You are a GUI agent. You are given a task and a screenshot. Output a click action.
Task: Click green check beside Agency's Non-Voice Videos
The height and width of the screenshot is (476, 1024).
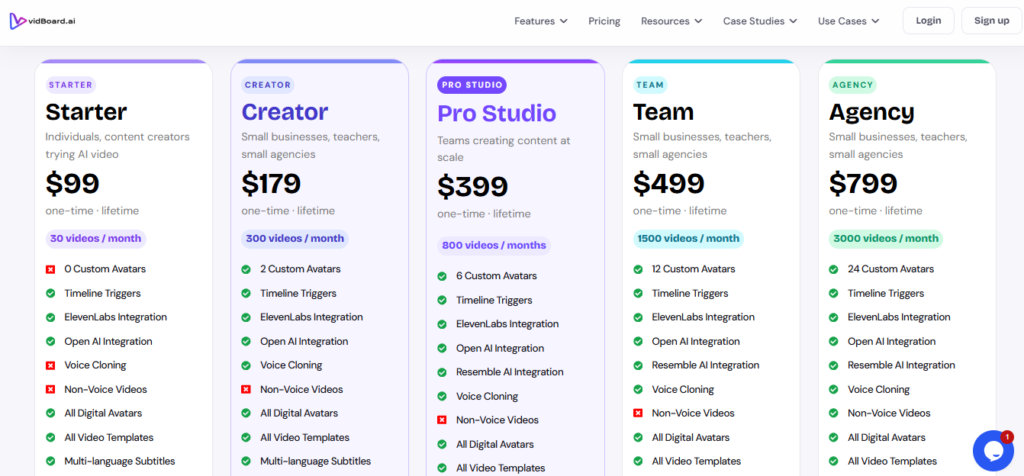click(x=834, y=413)
